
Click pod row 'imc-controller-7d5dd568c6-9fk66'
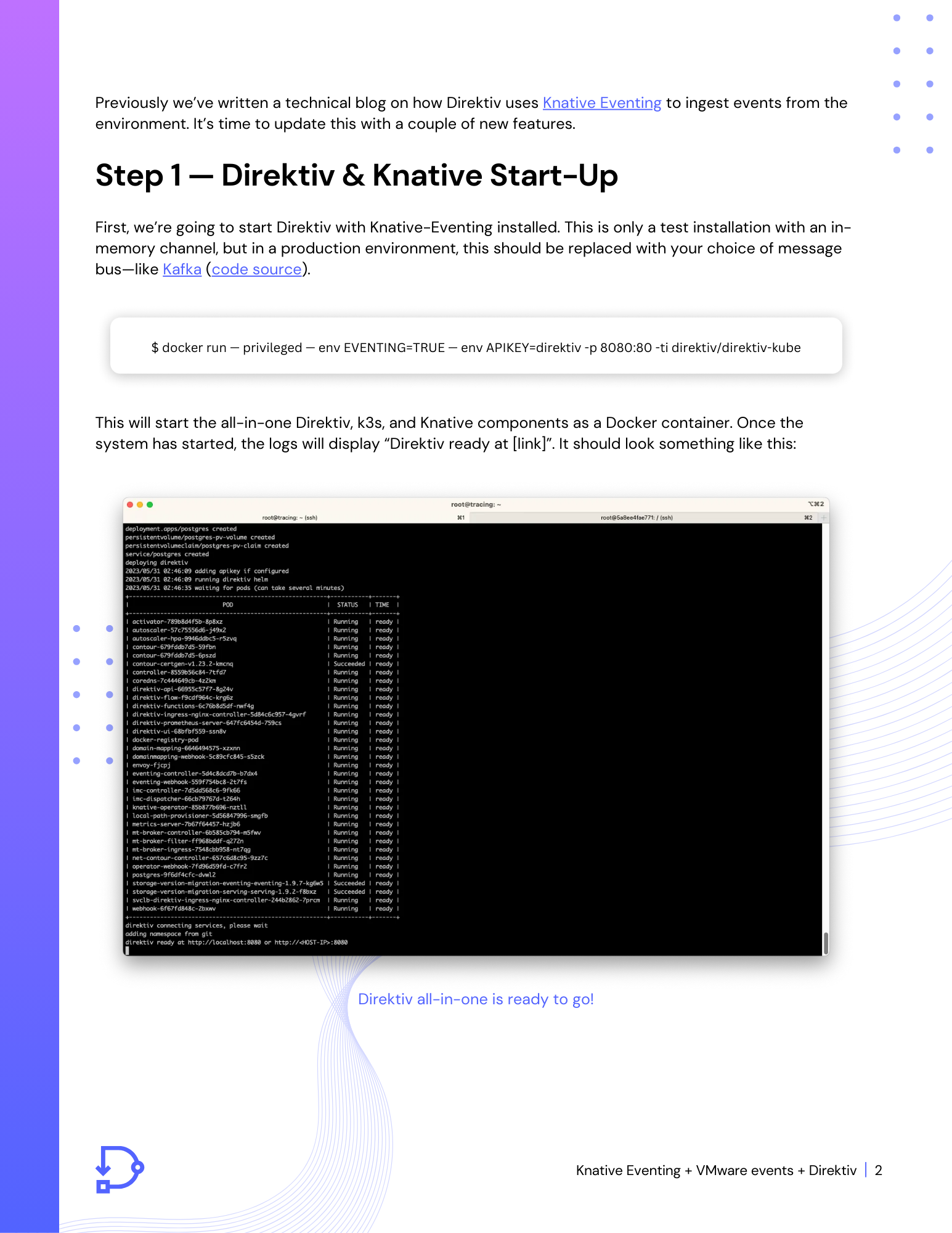pos(262,790)
